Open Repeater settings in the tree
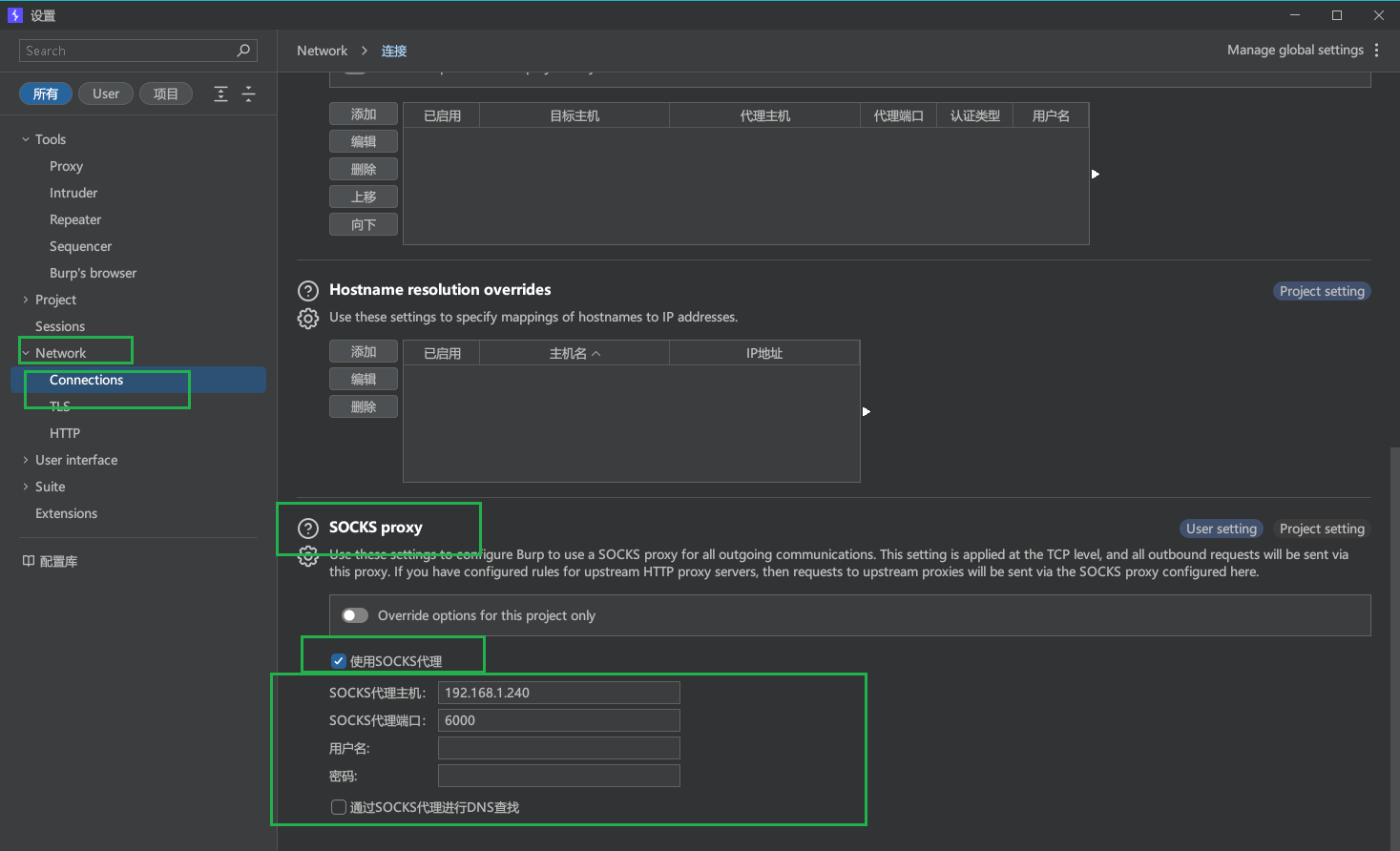 [x=75, y=219]
